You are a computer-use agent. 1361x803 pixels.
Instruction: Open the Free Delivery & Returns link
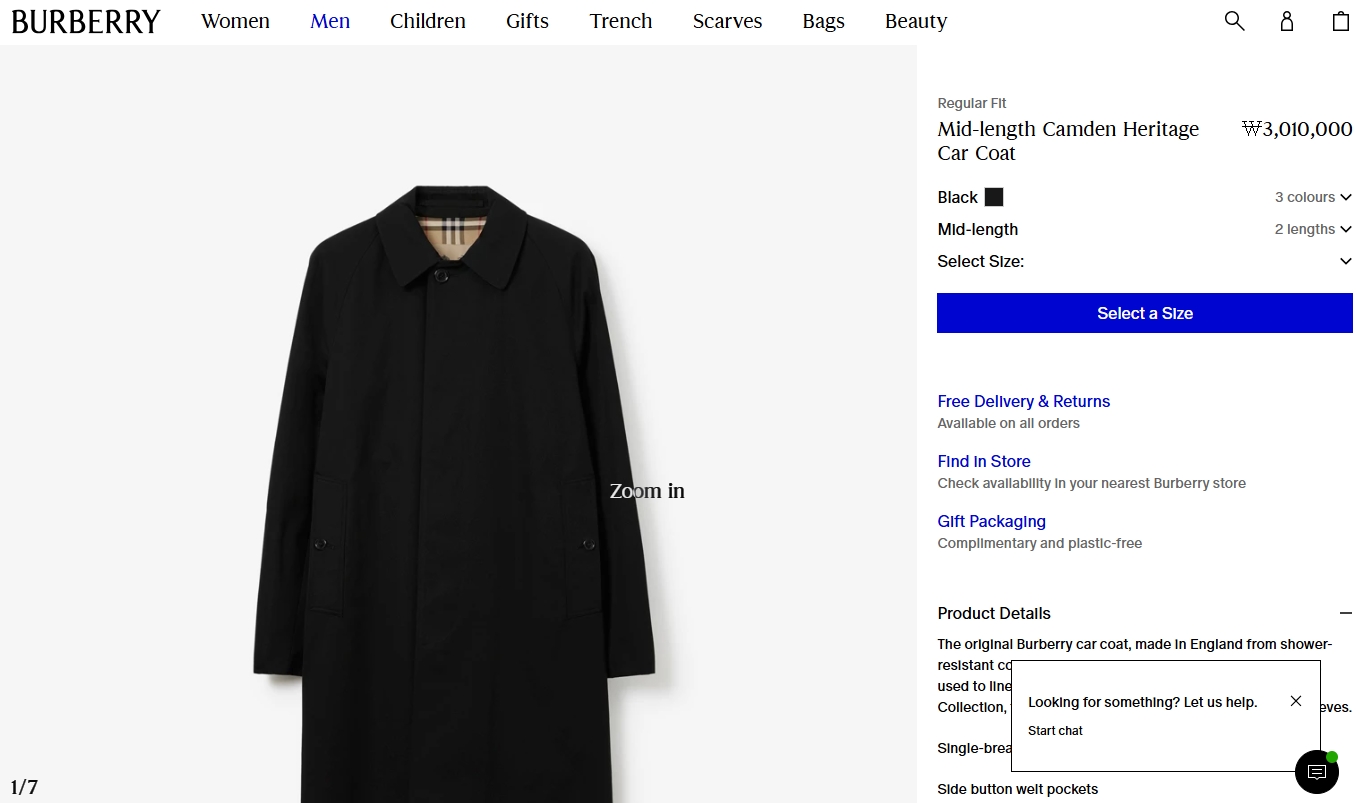coord(1023,401)
